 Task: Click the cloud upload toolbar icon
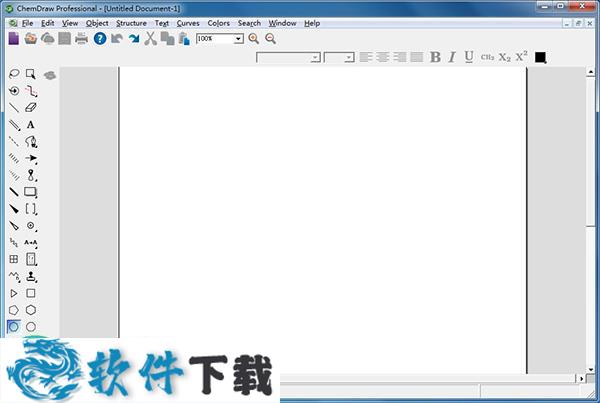[47, 39]
